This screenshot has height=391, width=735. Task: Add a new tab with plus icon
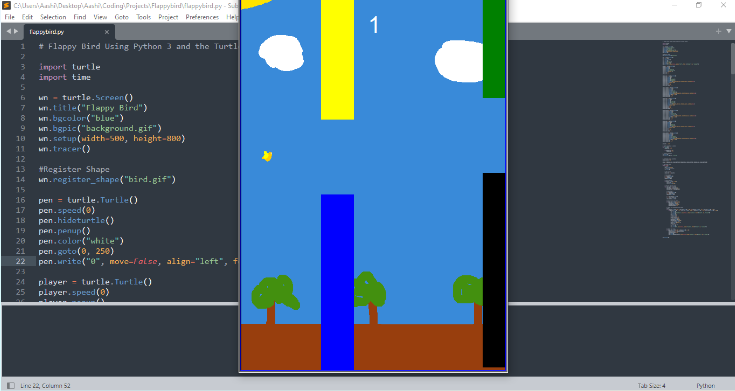tap(718, 31)
